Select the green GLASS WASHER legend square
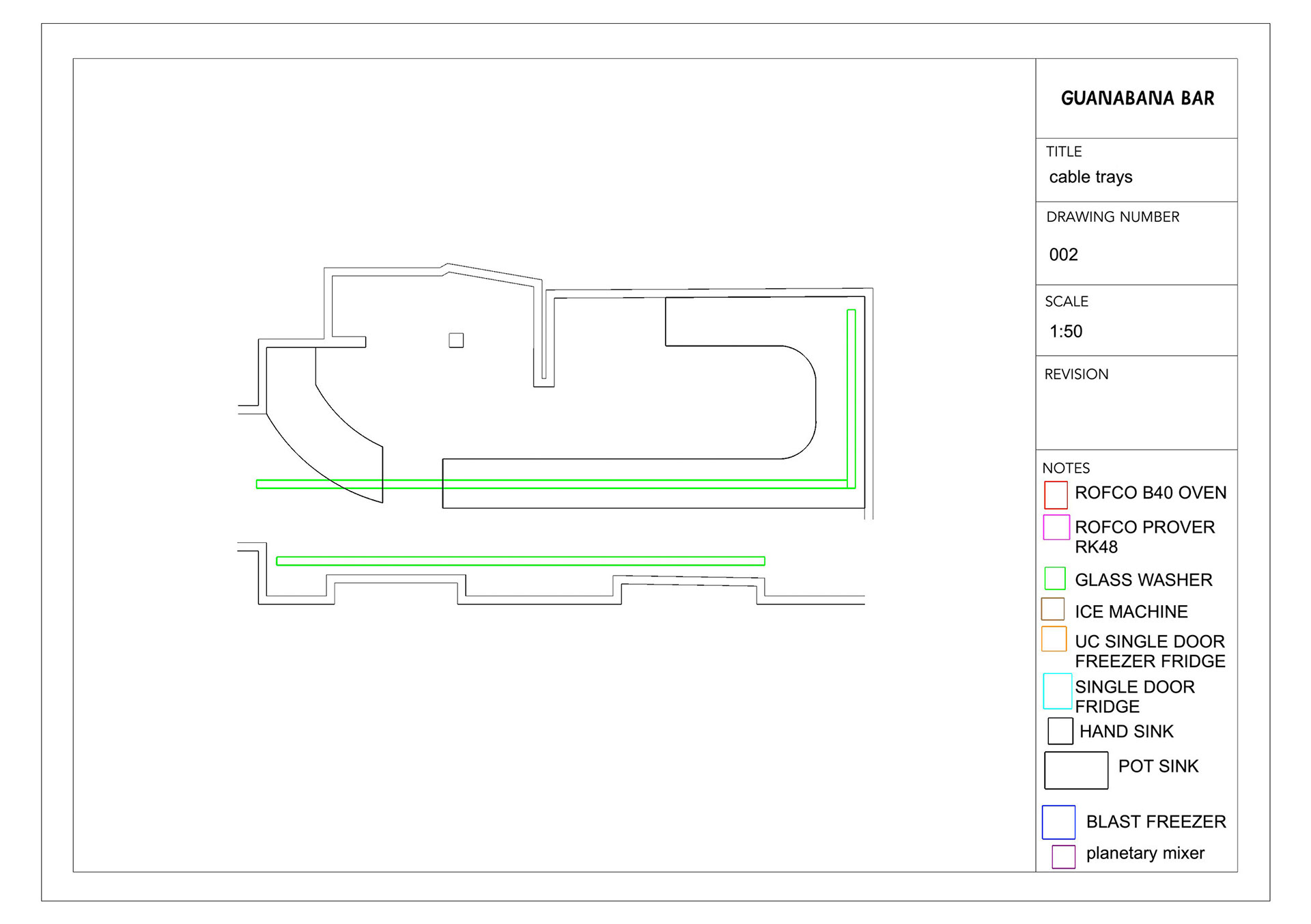This screenshot has height=924, width=1311. click(x=1054, y=578)
